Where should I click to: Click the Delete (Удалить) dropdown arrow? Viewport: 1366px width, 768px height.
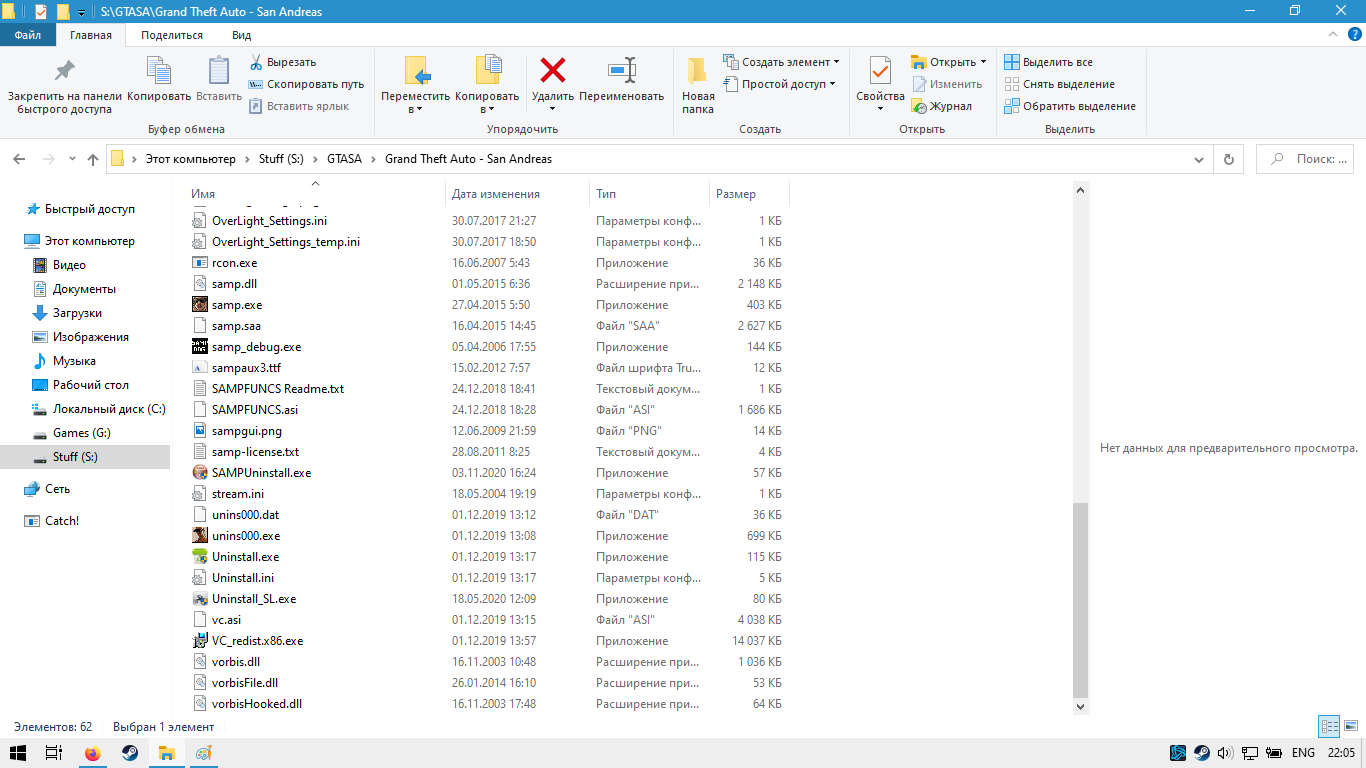click(553, 109)
